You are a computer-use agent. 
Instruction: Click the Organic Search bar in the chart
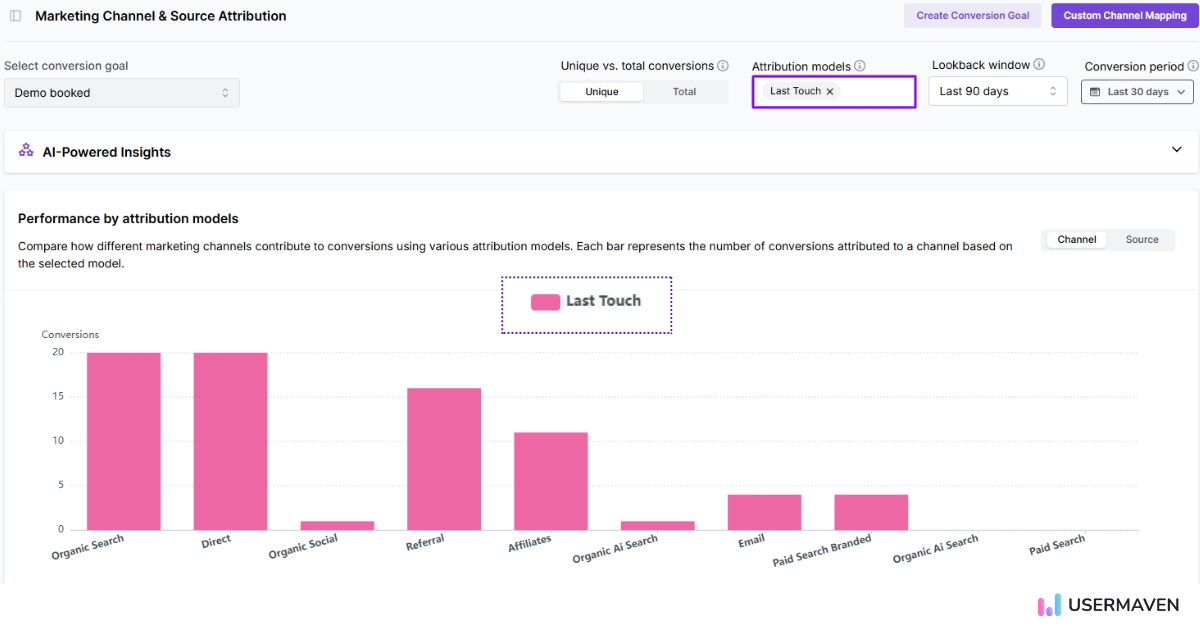pyautogui.click(x=122, y=440)
